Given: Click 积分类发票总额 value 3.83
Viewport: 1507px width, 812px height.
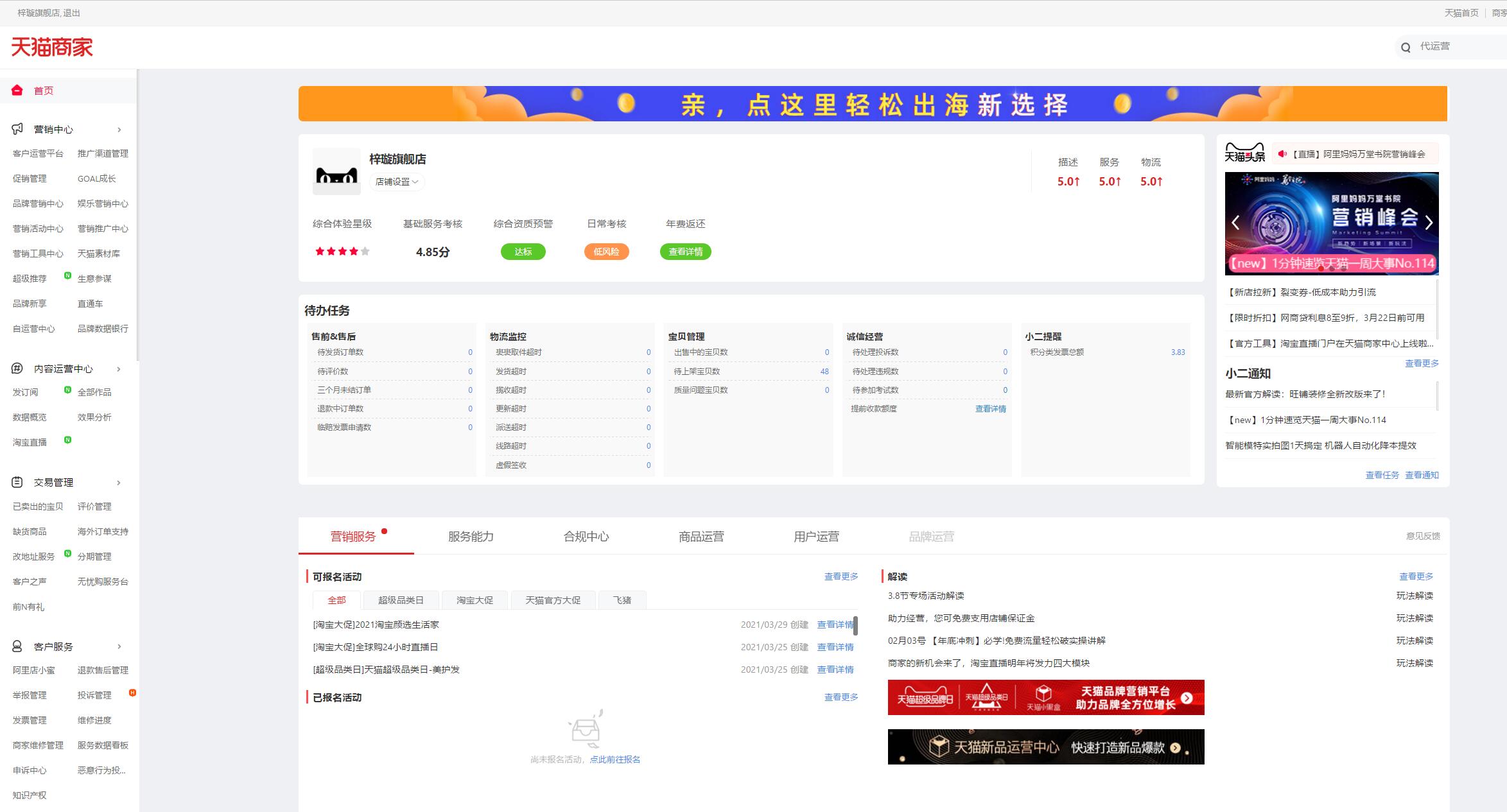Looking at the screenshot, I should click(1178, 352).
